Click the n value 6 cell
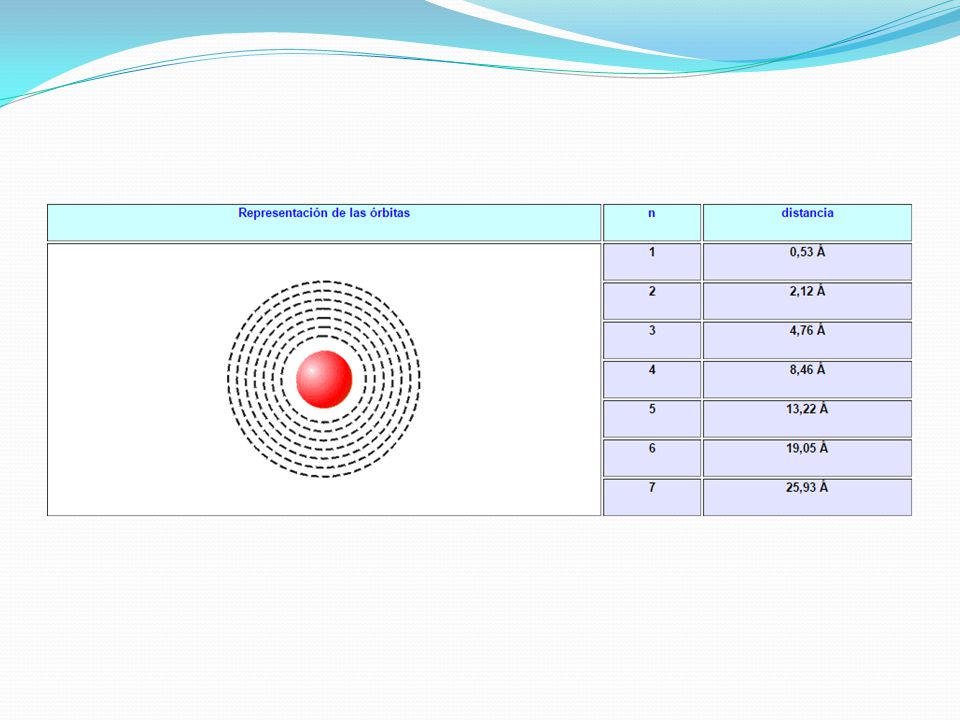 click(x=652, y=458)
